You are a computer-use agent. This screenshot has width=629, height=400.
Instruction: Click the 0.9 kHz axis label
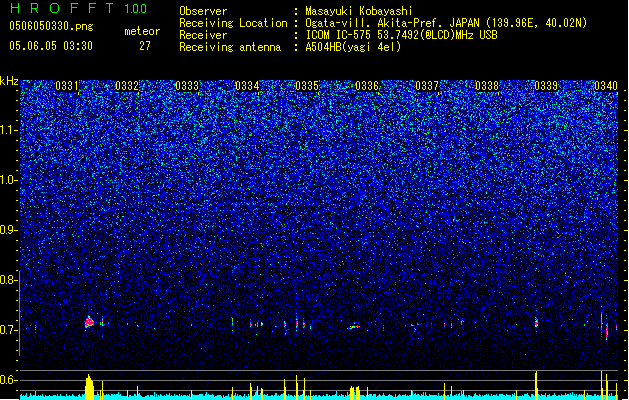click(x=8, y=230)
